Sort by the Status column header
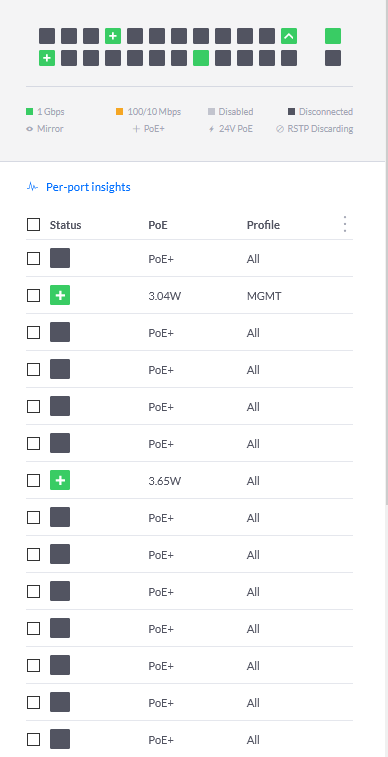The width and height of the screenshot is (388, 757). (65, 225)
